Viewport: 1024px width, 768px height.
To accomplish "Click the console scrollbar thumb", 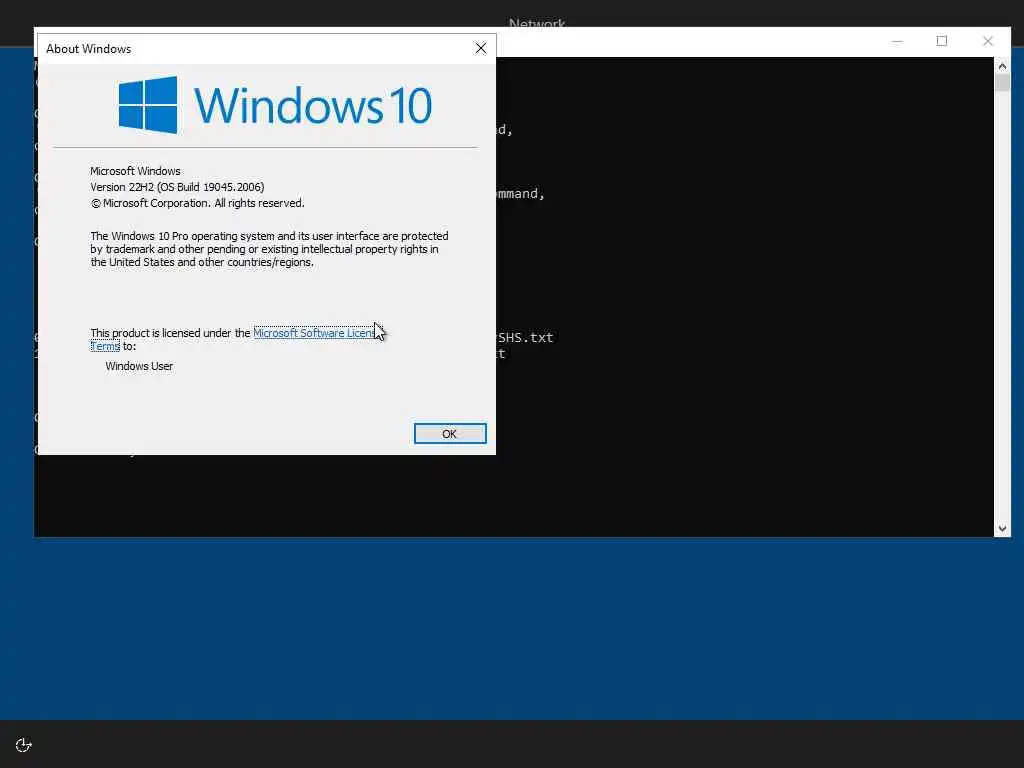I will pyautogui.click(x=1002, y=82).
